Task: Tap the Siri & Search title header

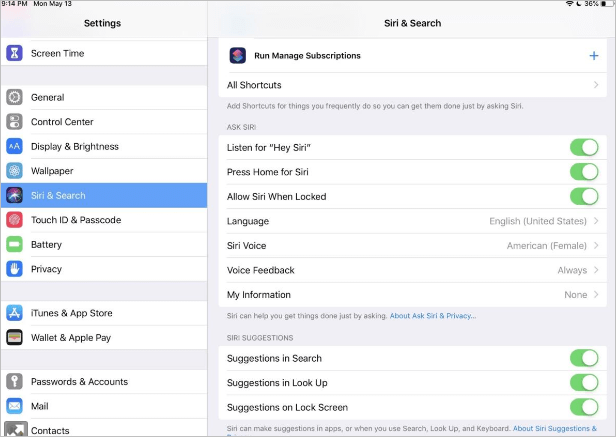Action: [x=412, y=23]
